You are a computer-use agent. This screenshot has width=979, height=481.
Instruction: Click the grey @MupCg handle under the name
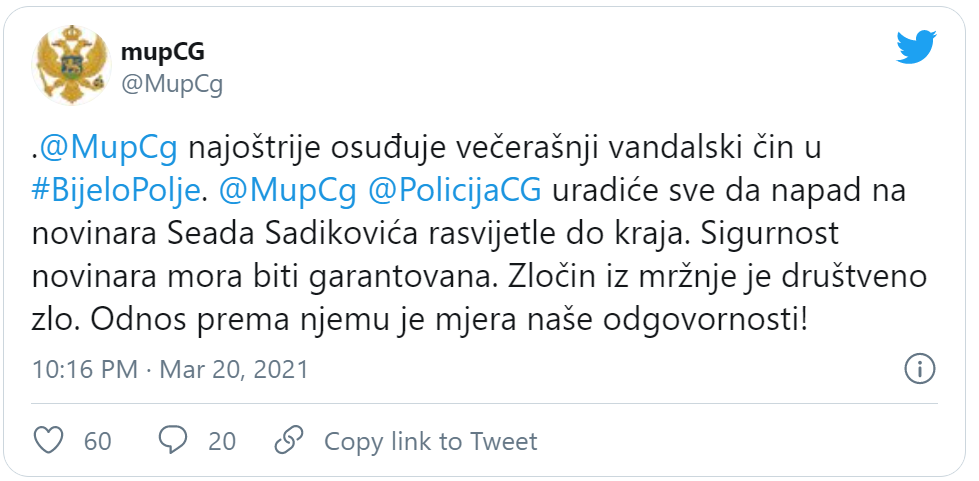click(x=172, y=84)
